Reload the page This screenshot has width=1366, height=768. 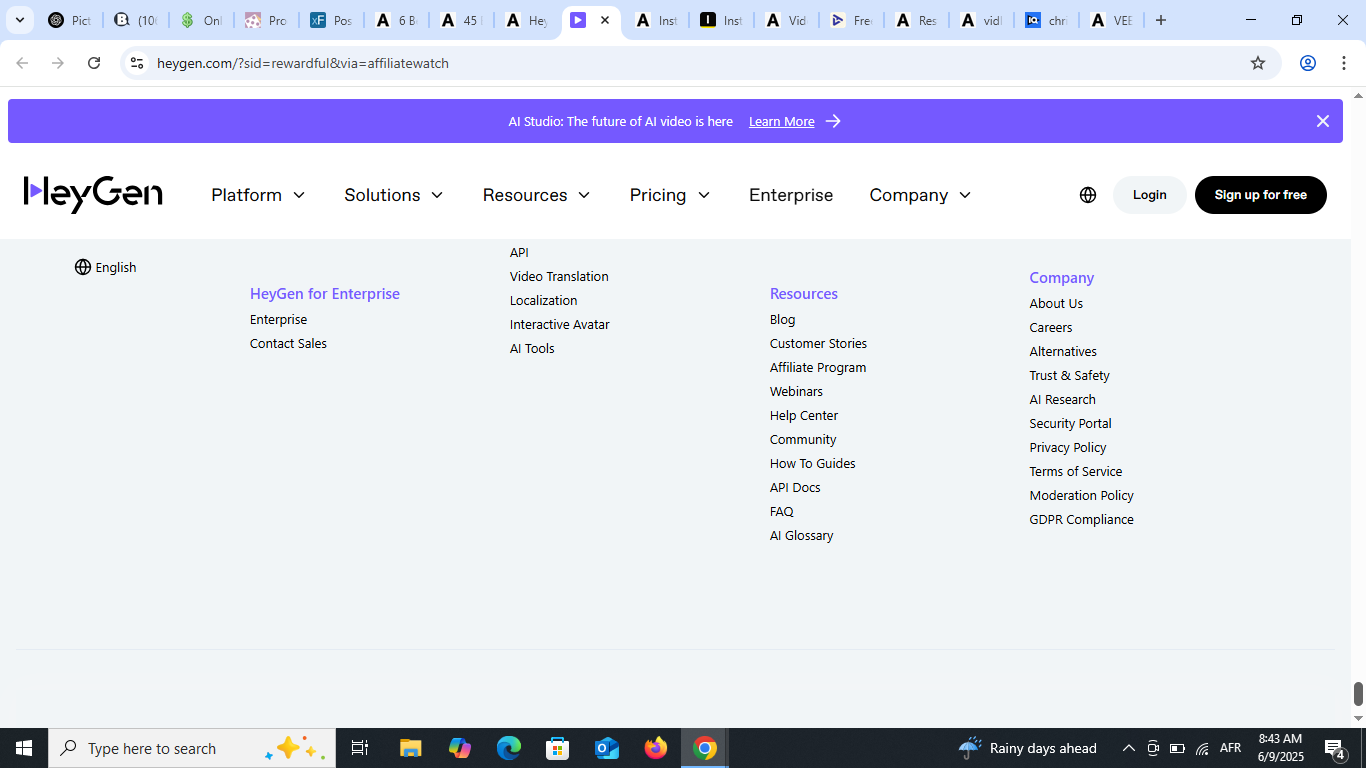pyautogui.click(x=94, y=63)
